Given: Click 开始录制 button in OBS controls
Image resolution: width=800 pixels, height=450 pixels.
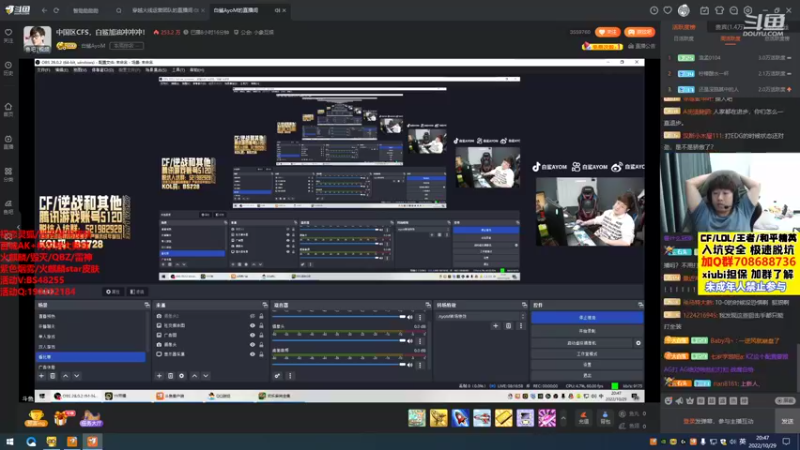Looking at the screenshot, I should (x=587, y=331).
